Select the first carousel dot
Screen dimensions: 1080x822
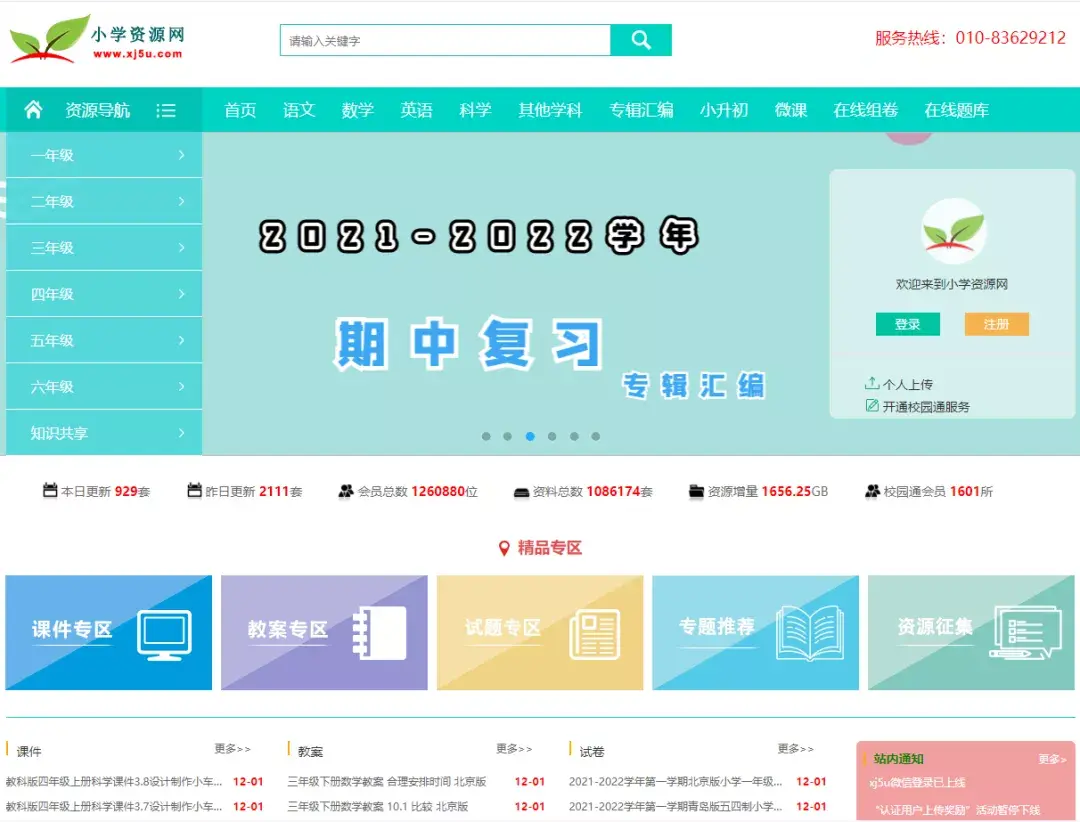[x=486, y=436]
